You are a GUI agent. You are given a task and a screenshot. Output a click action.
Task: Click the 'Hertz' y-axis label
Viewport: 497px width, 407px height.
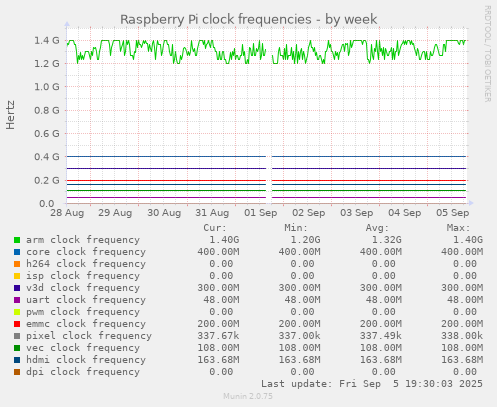point(10,115)
